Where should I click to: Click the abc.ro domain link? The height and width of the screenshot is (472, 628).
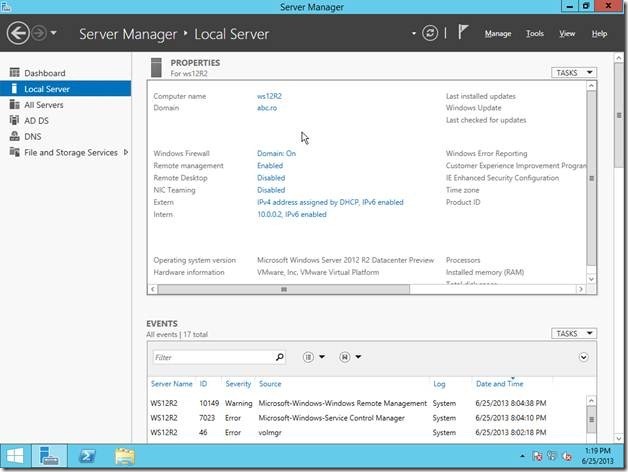pyautogui.click(x=267, y=108)
